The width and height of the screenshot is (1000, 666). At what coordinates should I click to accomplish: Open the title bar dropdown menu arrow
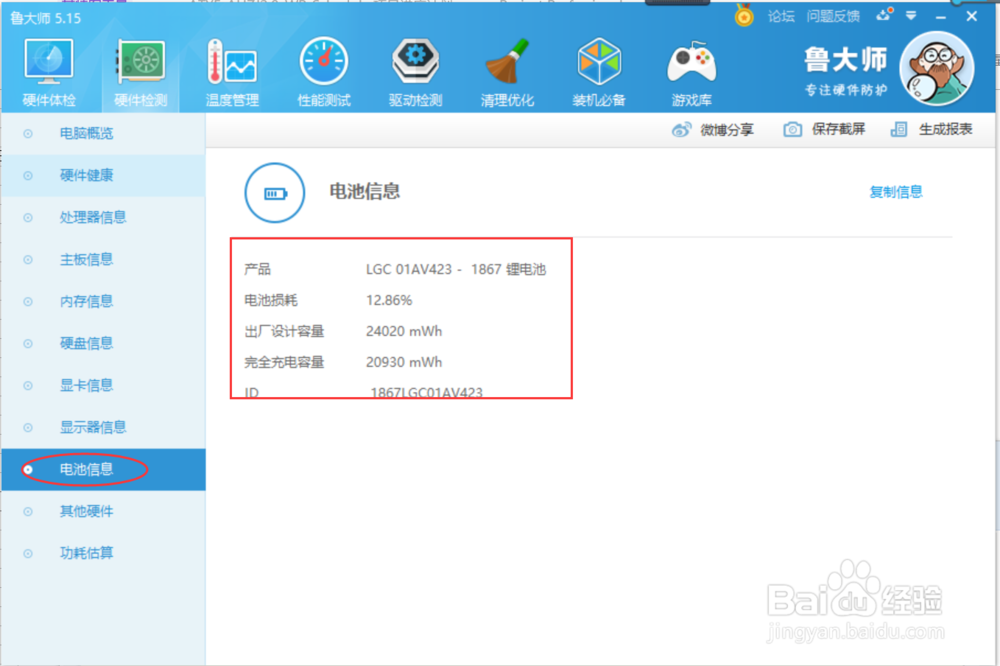(911, 15)
